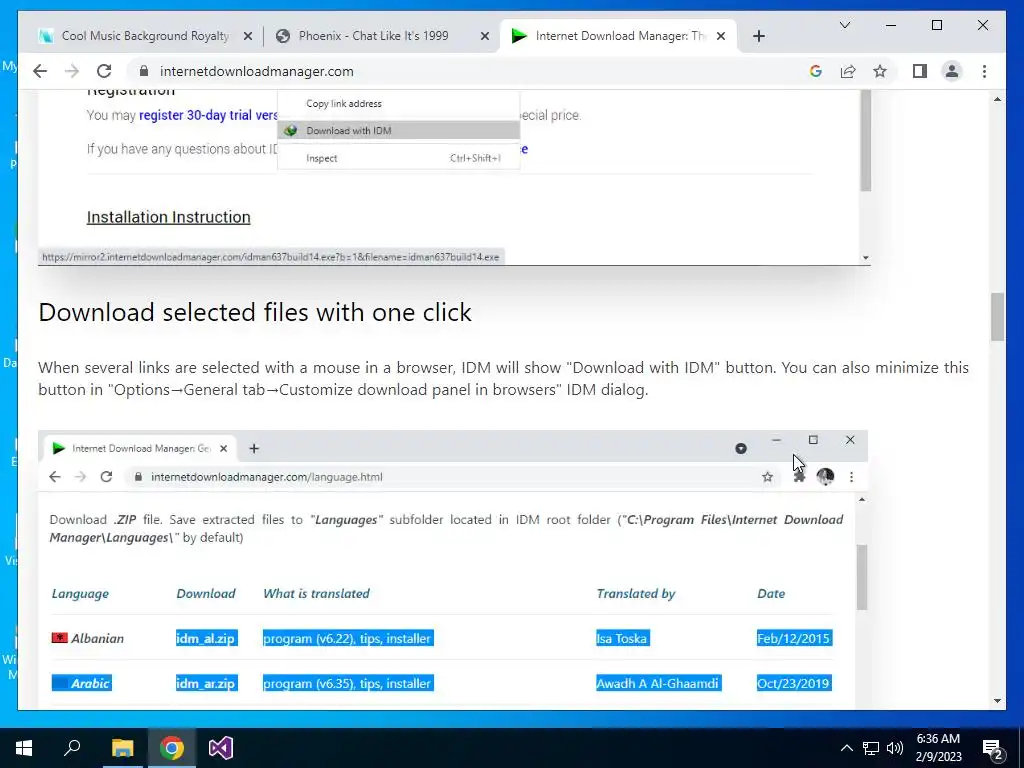Open the Google icon in address bar

click(816, 71)
